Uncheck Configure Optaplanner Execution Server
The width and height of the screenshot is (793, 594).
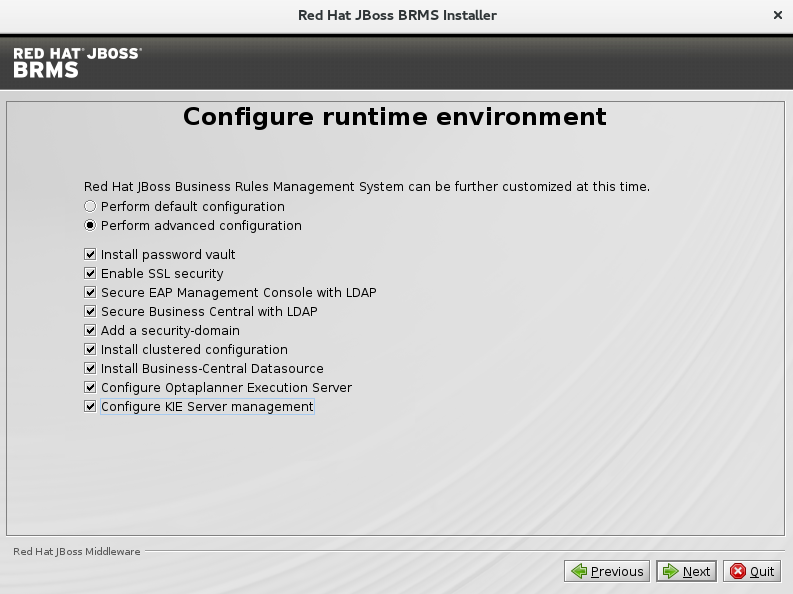(90, 387)
